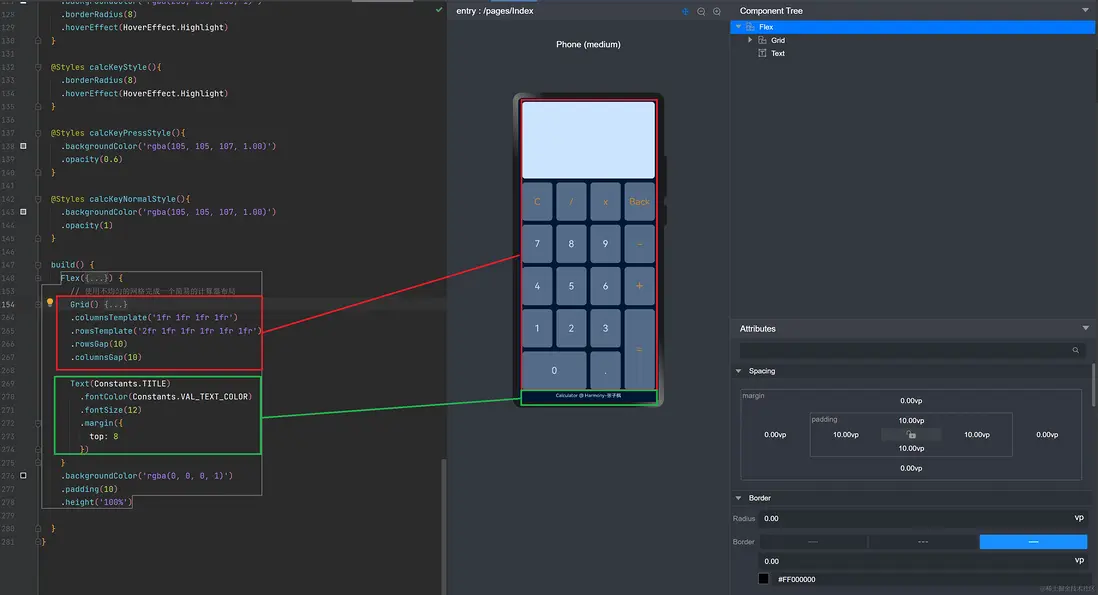Select the Text item in Component Tree
The height and width of the screenshot is (595, 1098).
[x=777, y=53]
